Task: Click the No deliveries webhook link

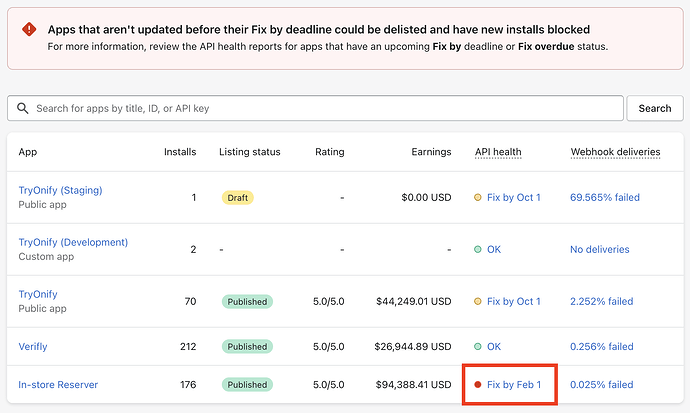Action: pos(599,249)
